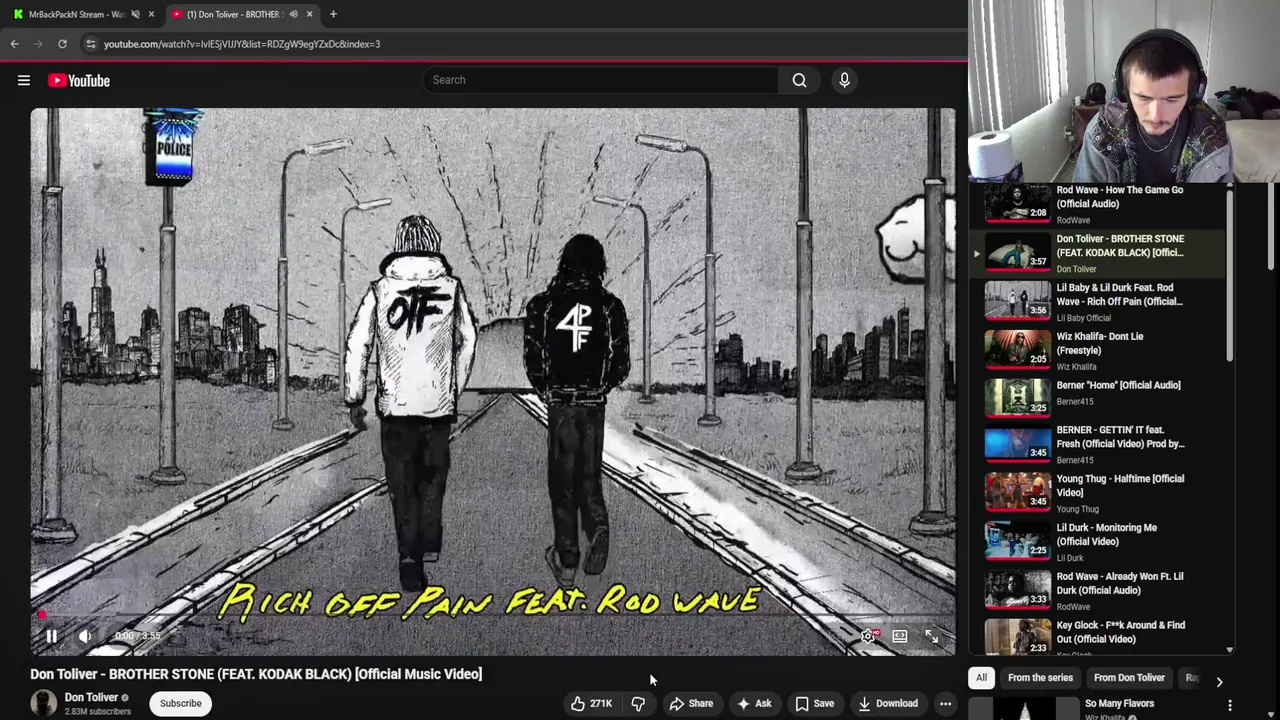
Task: Play Lil Baby Rich Off Pain thumbnail
Action: (1017, 301)
